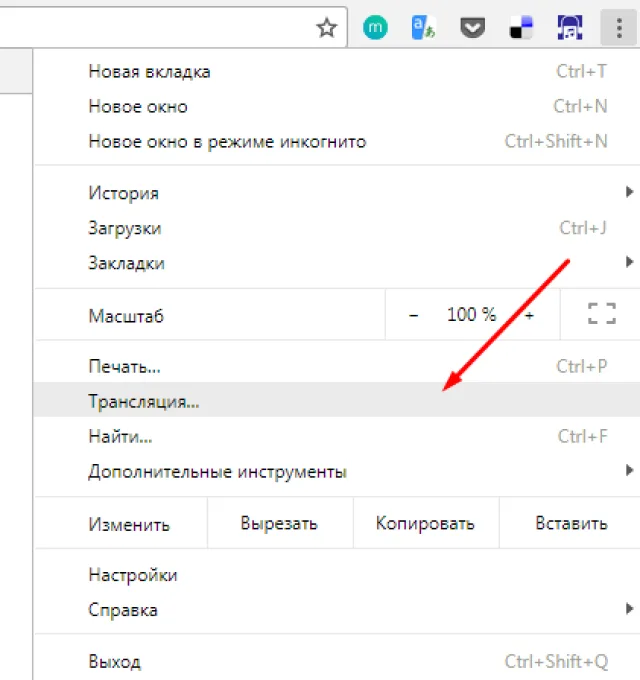Choose 'Новое окно' from the menu
The width and height of the screenshot is (640, 680).
[x=337, y=107]
